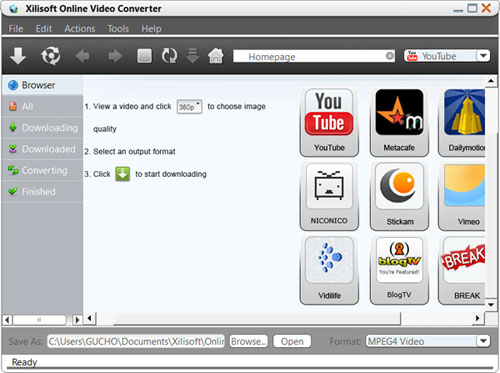Viewport: 500px width, 373px height.
Task: Select the Finished sidebar tab
Action: click(42, 192)
